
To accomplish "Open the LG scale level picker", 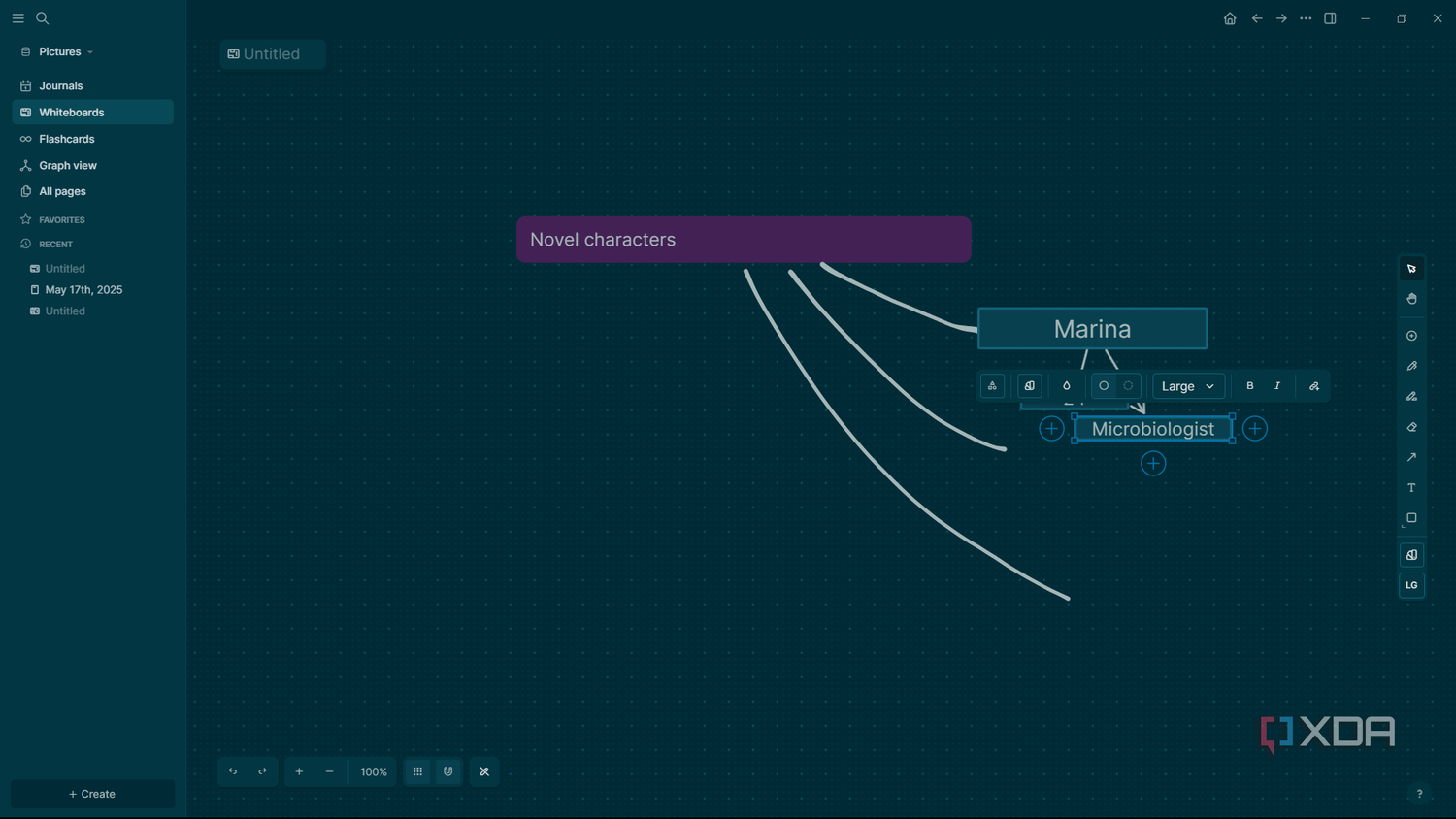I will tap(1411, 585).
